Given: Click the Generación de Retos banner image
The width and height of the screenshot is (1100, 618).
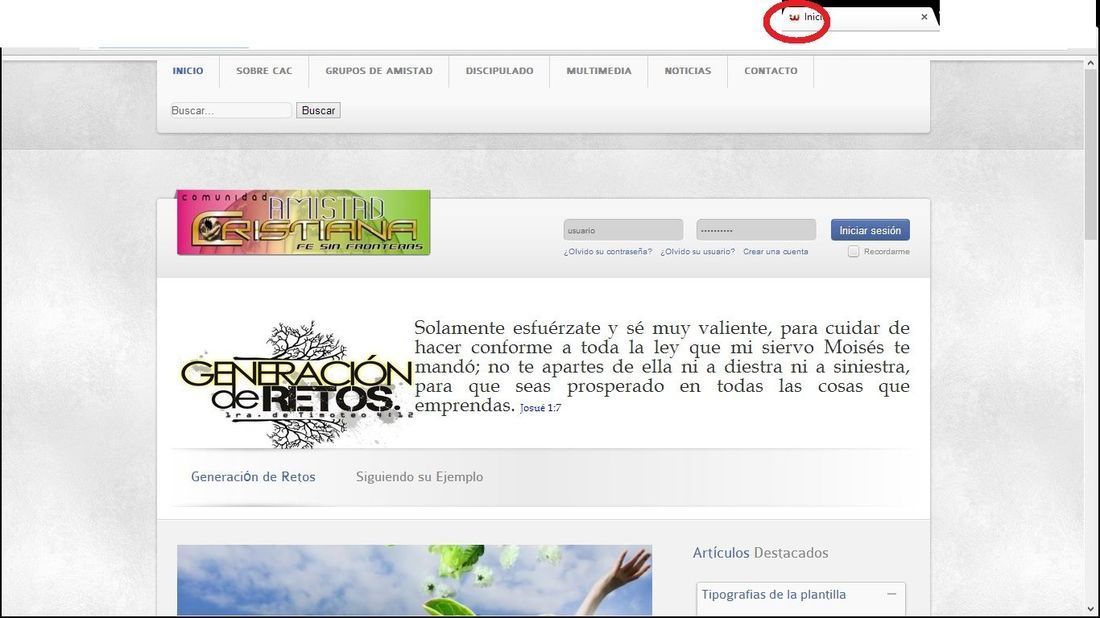Looking at the screenshot, I should [x=296, y=384].
